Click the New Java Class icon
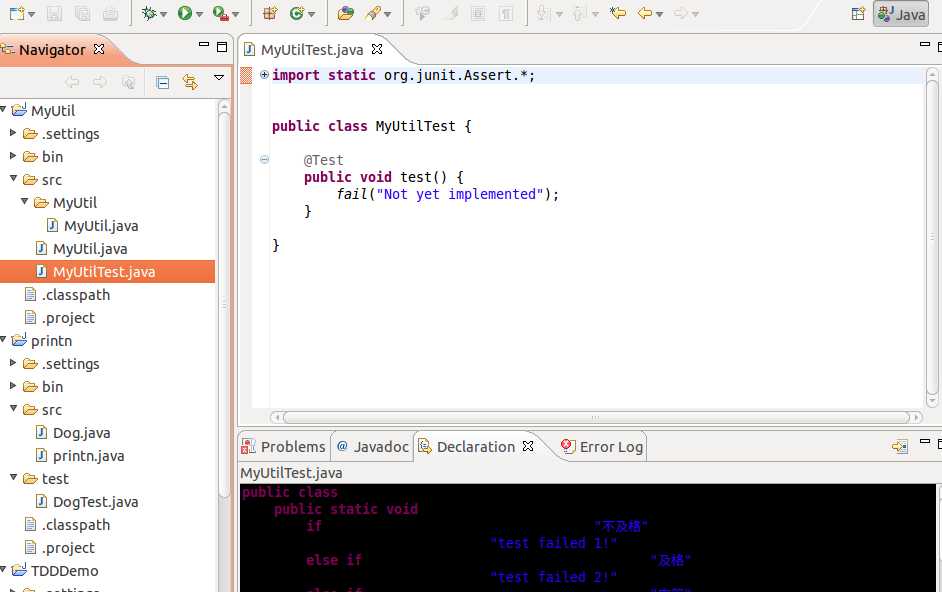This screenshot has width=942, height=592. [297, 13]
